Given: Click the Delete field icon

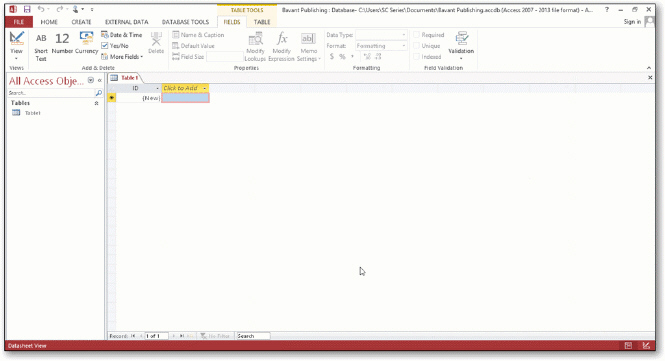Looking at the screenshot, I should click(156, 42).
